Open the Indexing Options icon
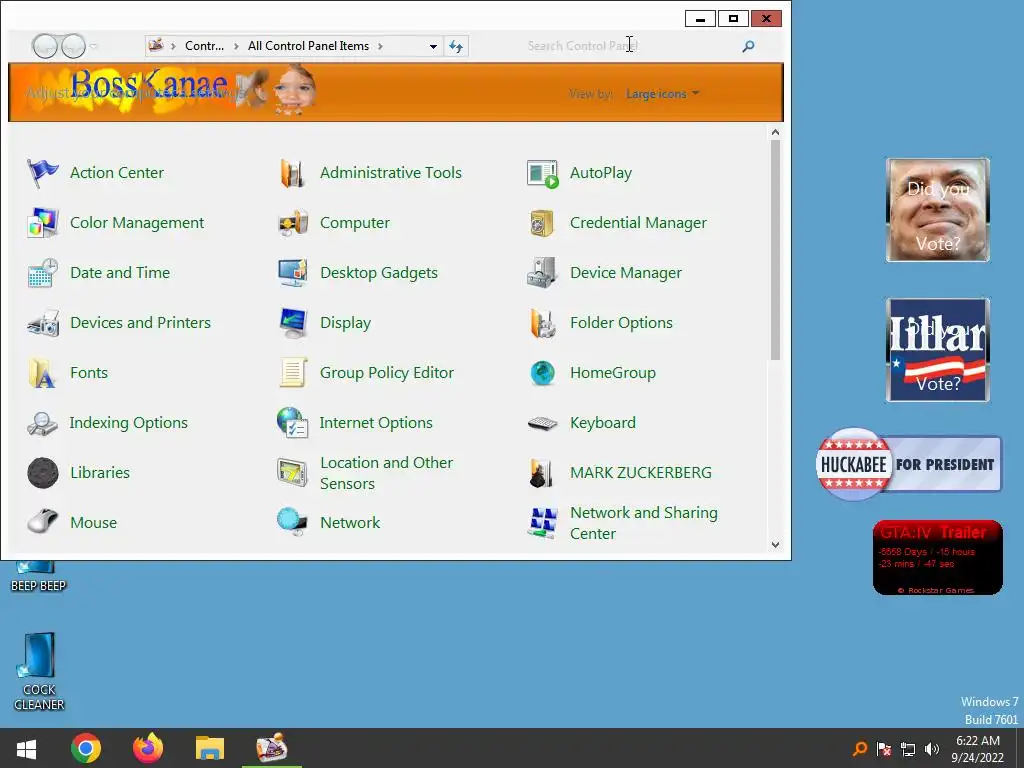Image resolution: width=1024 pixels, height=768 pixels. tap(42, 423)
